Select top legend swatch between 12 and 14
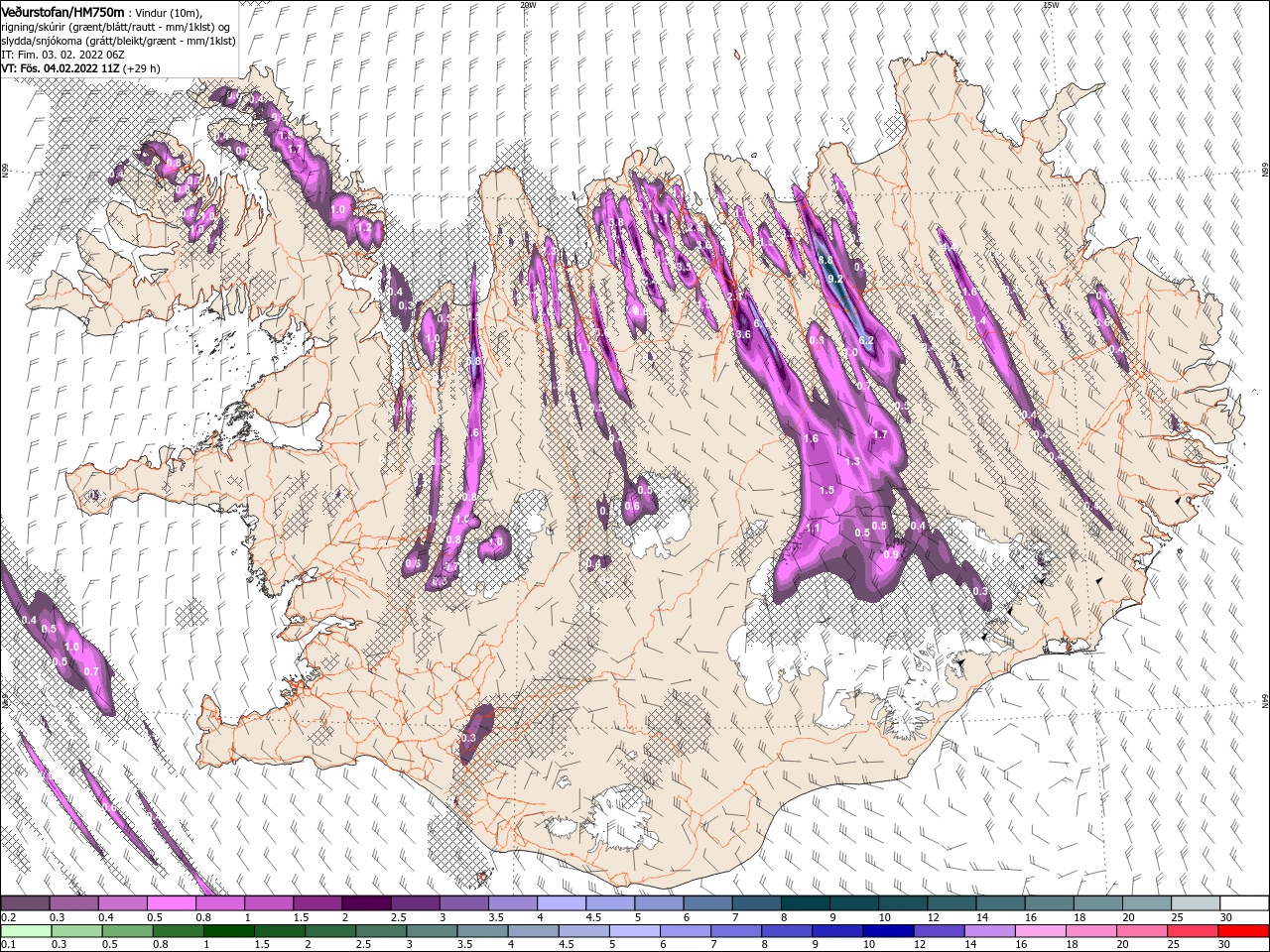Image resolution: width=1270 pixels, height=952 pixels. [952, 903]
